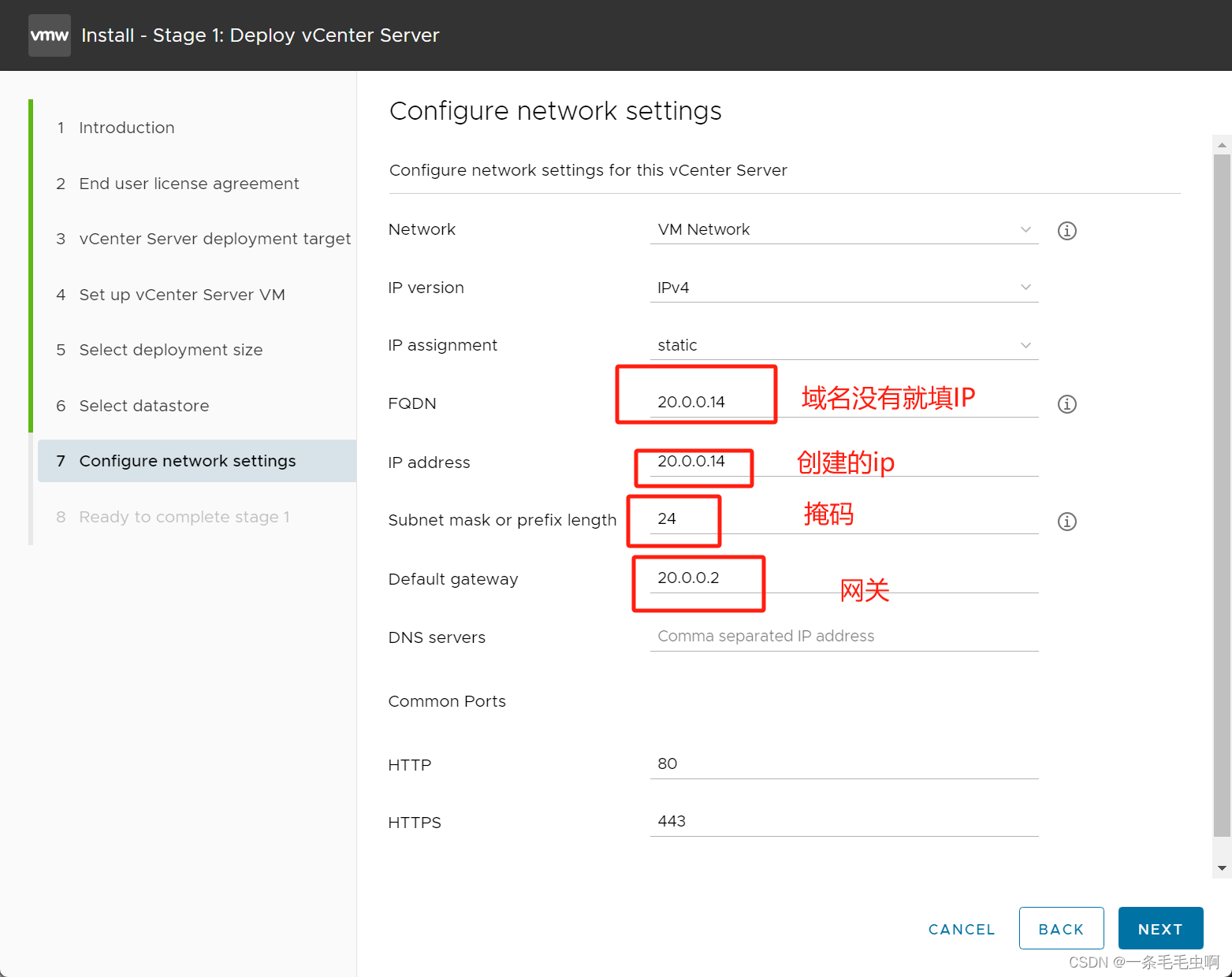Click the vertical scrollbar thumb
This screenshot has height=977, width=1232.
(x=1222, y=495)
